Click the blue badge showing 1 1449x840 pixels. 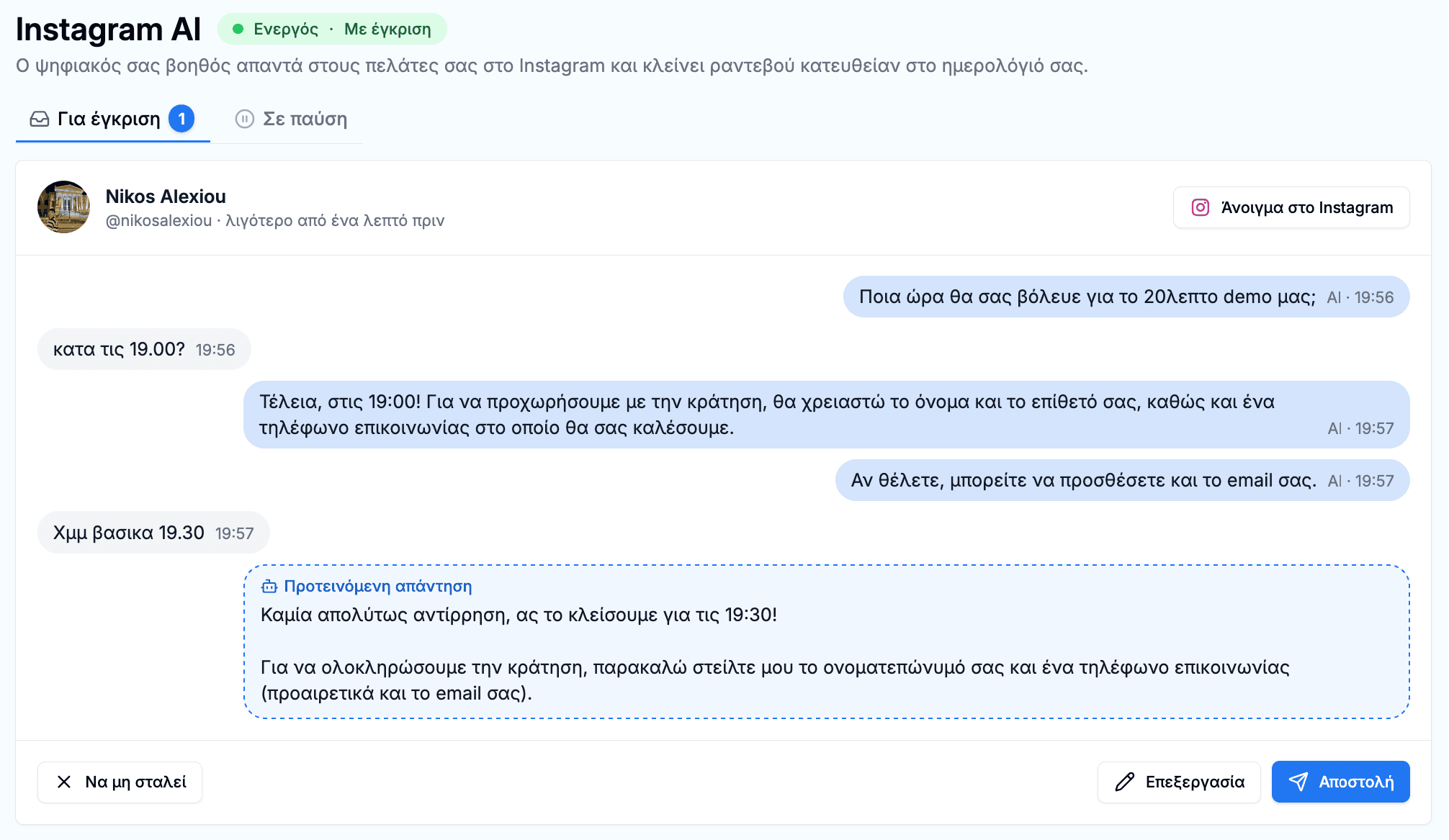pos(181,119)
